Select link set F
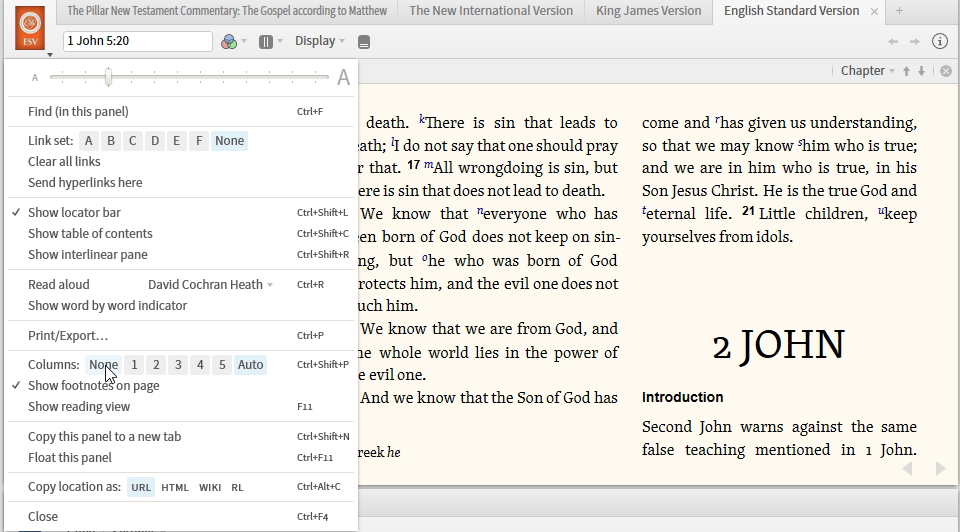This screenshot has width=960, height=532. [x=199, y=141]
